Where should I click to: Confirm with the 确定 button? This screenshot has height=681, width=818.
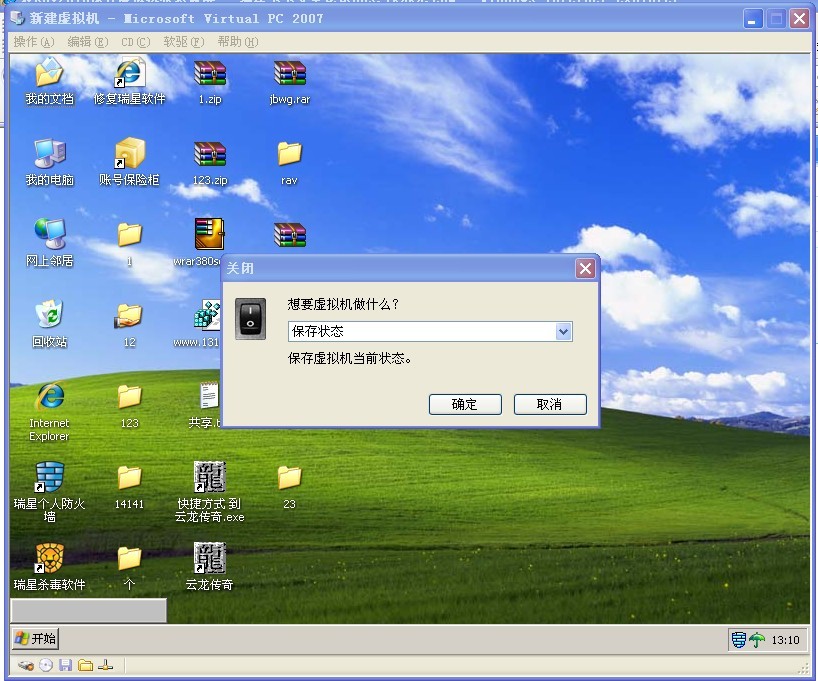pos(465,404)
